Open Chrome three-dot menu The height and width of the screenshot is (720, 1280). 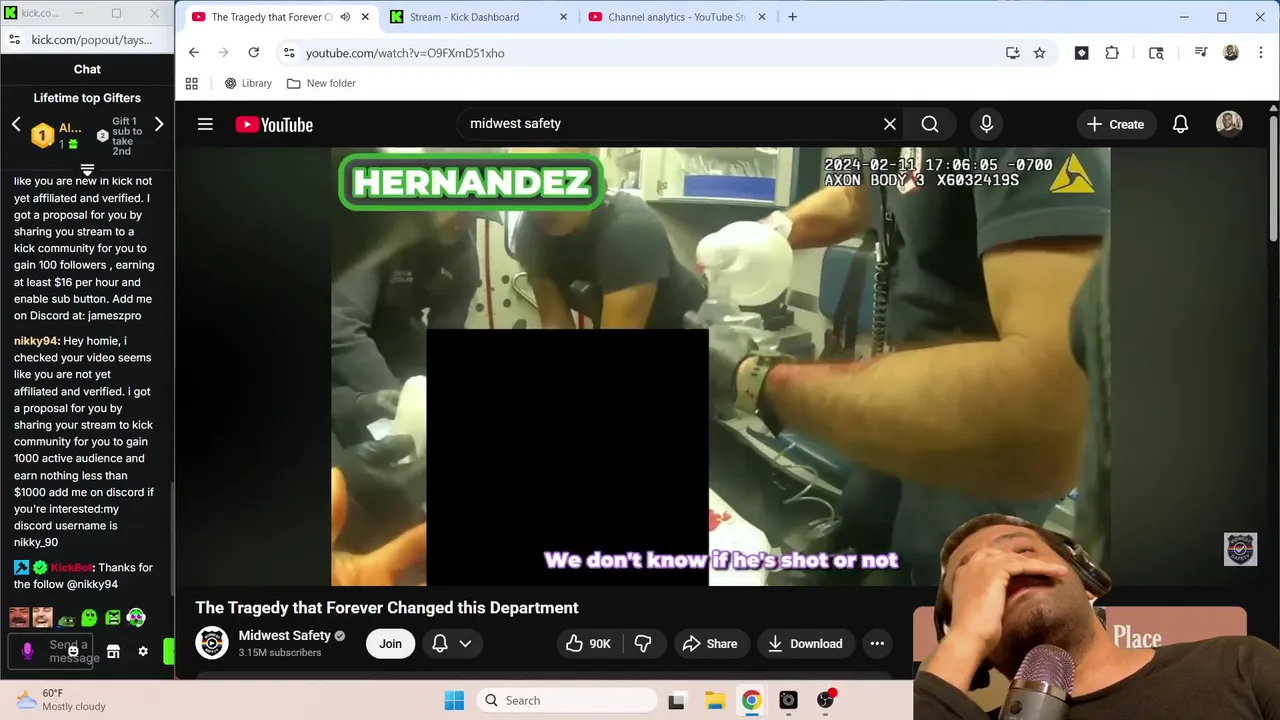tap(1261, 53)
